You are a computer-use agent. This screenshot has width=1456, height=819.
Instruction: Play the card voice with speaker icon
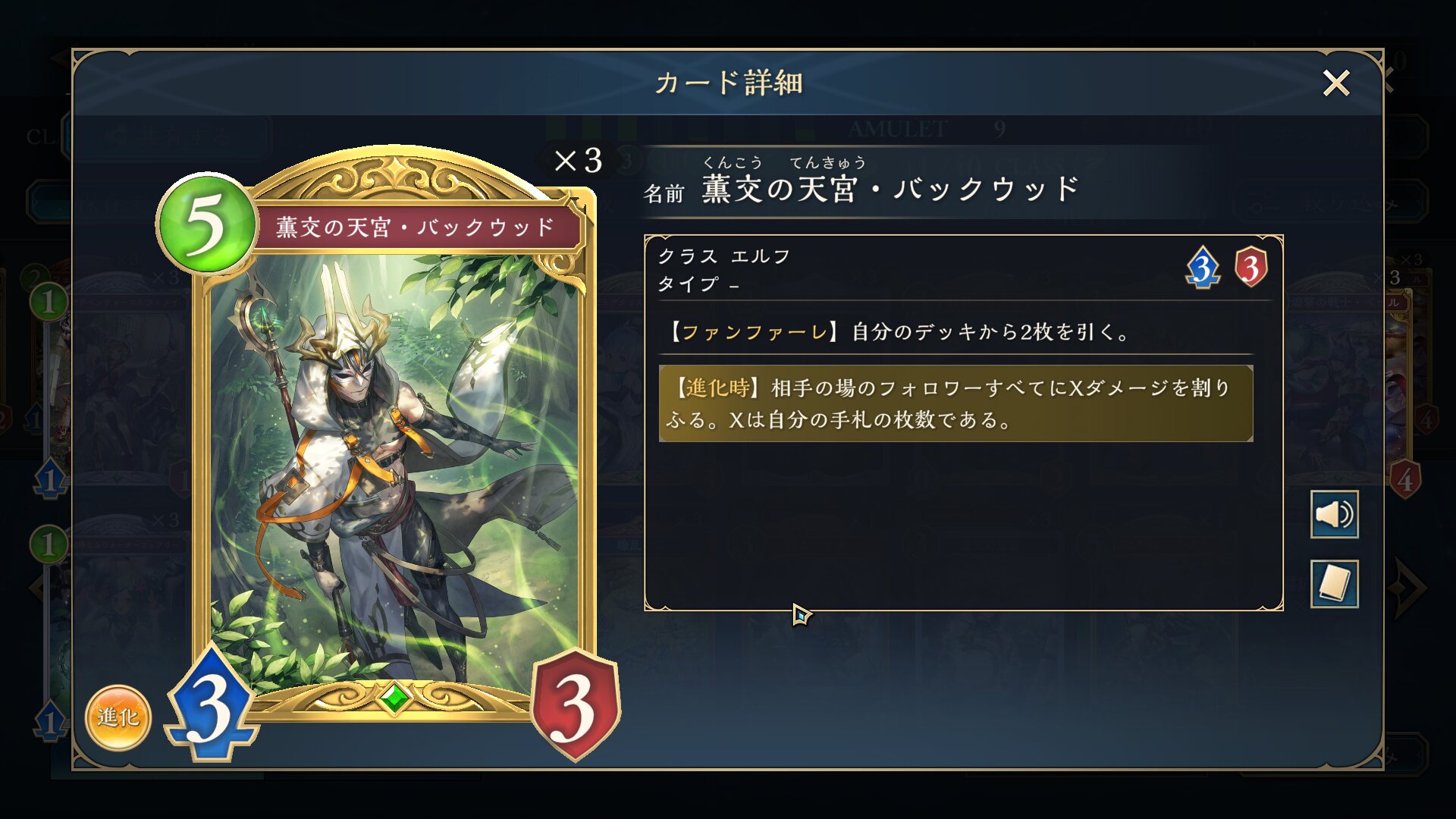click(1334, 515)
